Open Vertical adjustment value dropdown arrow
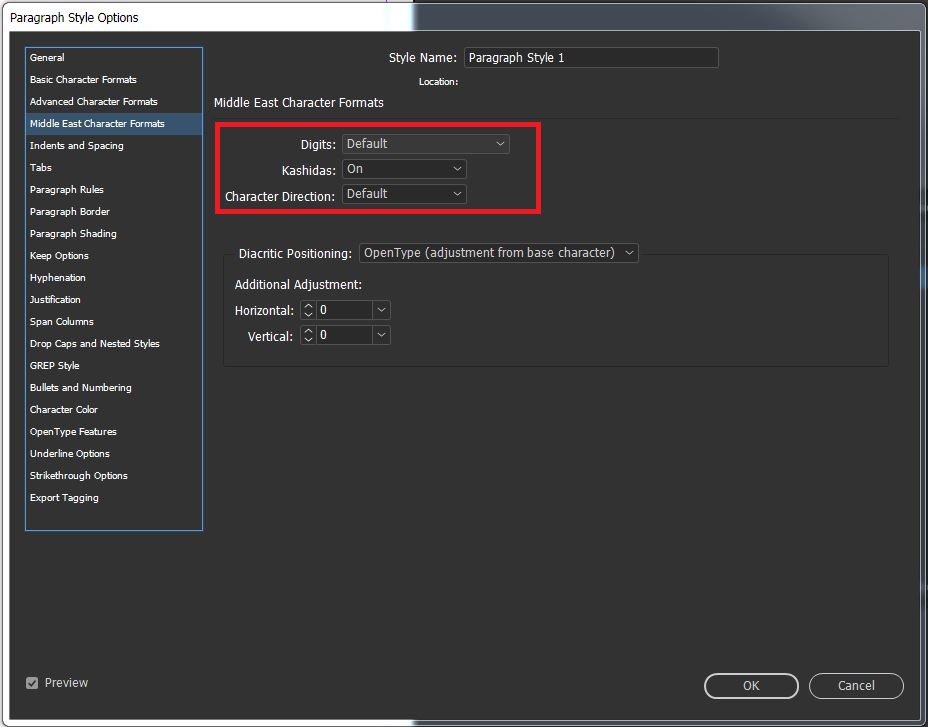 [381, 335]
